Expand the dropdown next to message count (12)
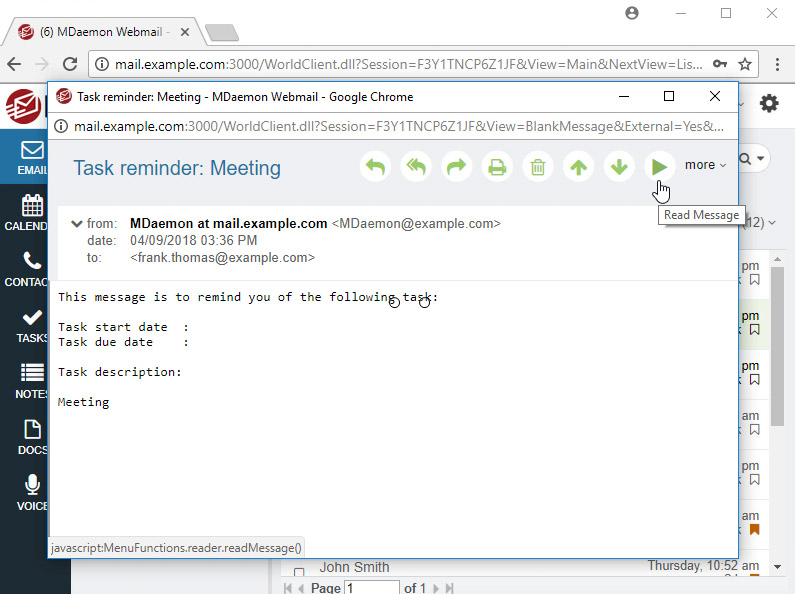This screenshot has height=594, width=795. pyautogui.click(x=772, y=222)
